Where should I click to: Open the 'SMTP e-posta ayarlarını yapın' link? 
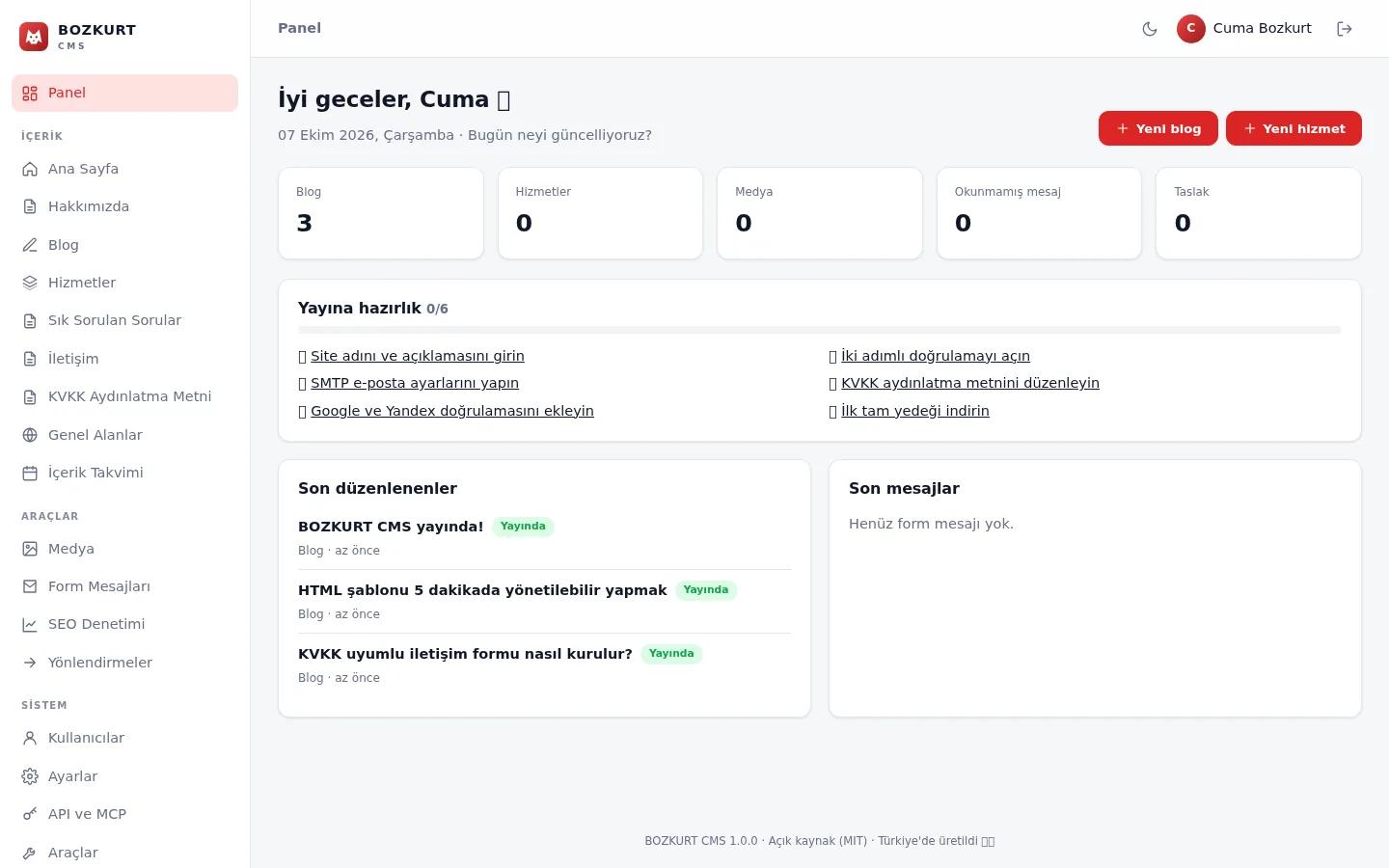click(415, 383)
